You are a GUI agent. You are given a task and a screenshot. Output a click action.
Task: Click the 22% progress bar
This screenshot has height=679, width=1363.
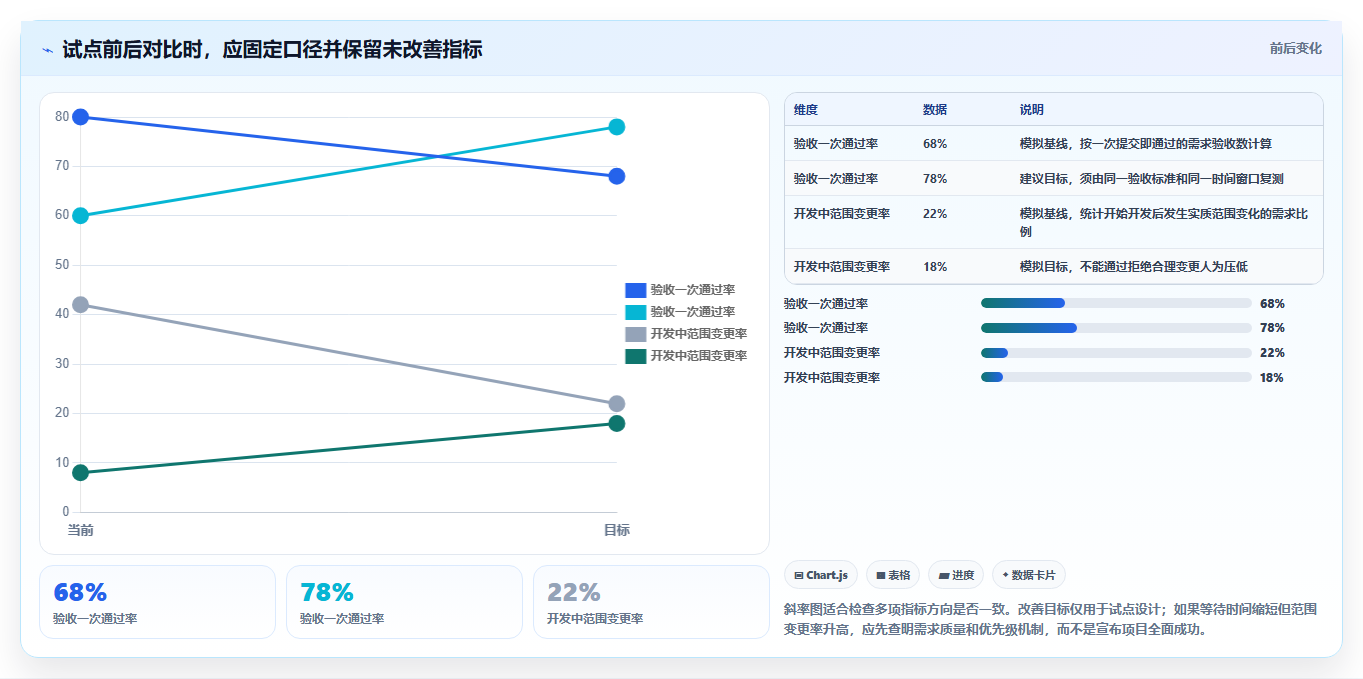click(x=1116, y=353)
